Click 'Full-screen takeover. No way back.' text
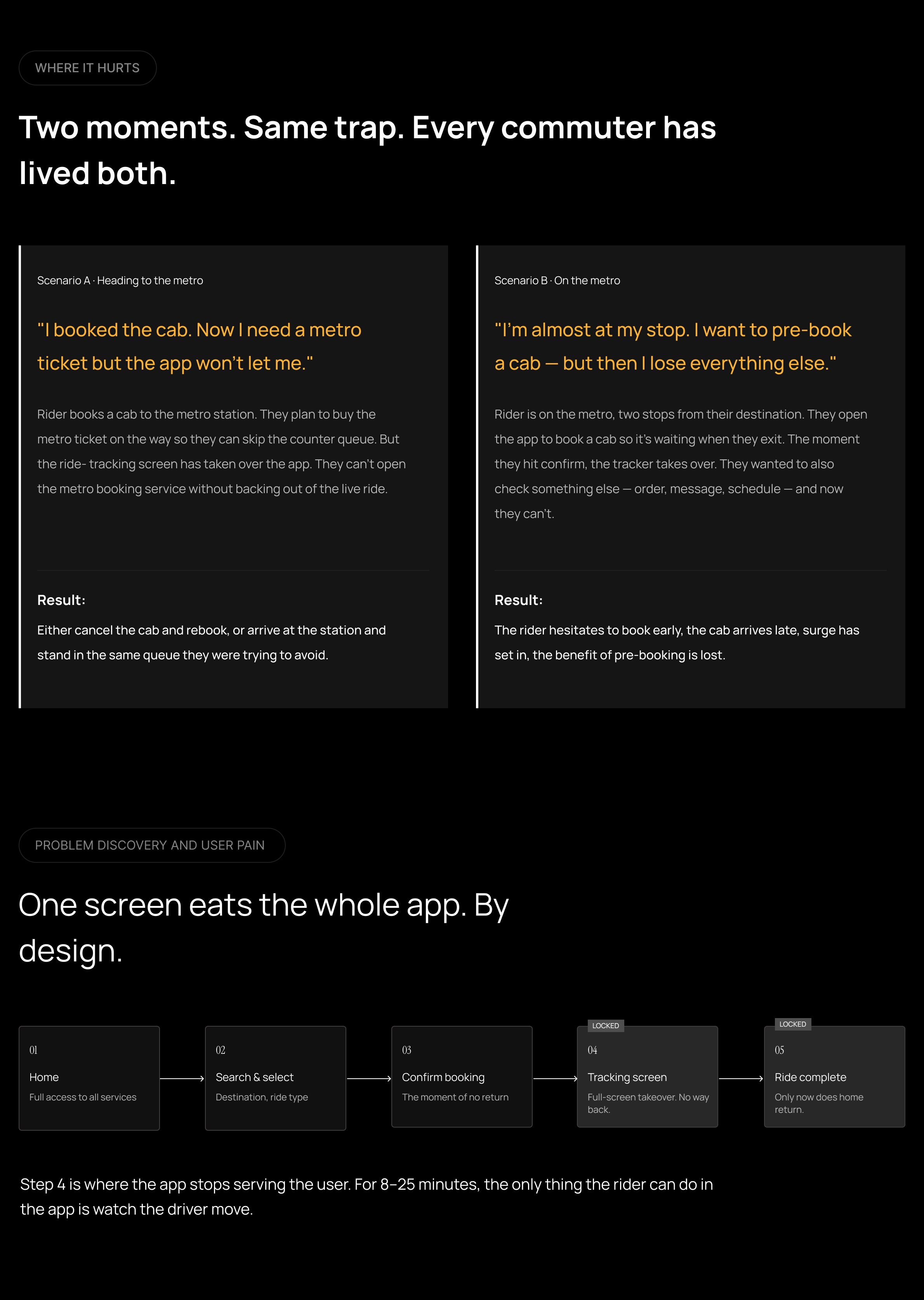The width and height of the screenshot is (924, 1300). point(648,1103)
